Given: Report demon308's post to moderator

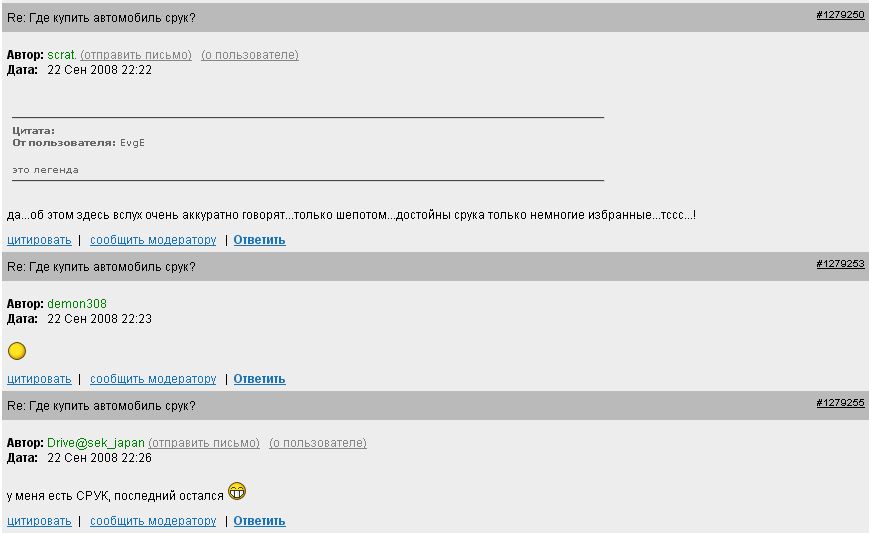Looking at the screenshot, I should (153, 379).
